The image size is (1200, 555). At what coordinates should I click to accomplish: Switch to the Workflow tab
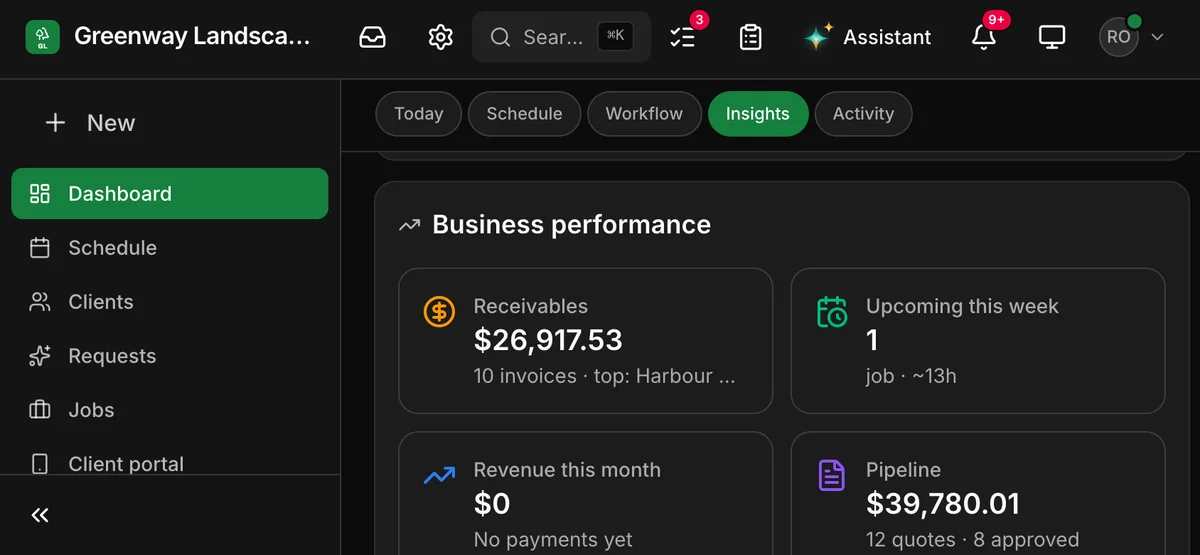click(x=644, y=114)
